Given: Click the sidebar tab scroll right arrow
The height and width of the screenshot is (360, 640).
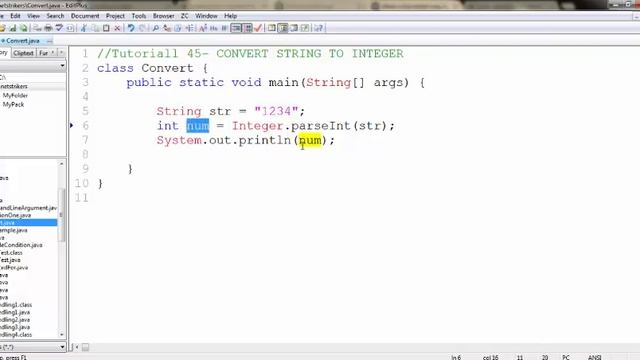Looking at the screenshot, I should (x=61, y=53).
